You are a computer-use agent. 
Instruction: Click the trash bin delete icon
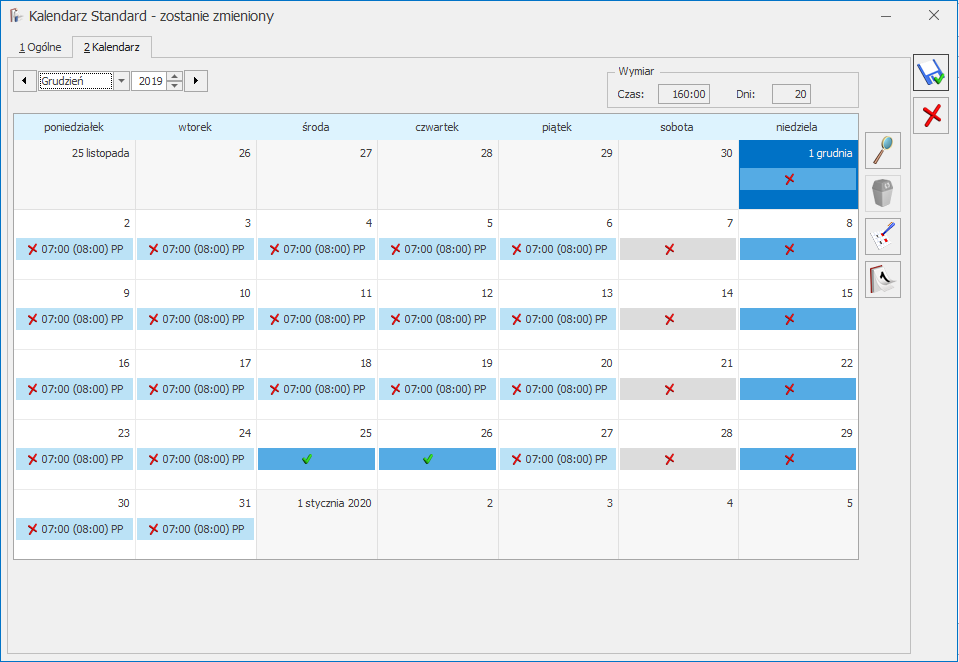(883, 193)
